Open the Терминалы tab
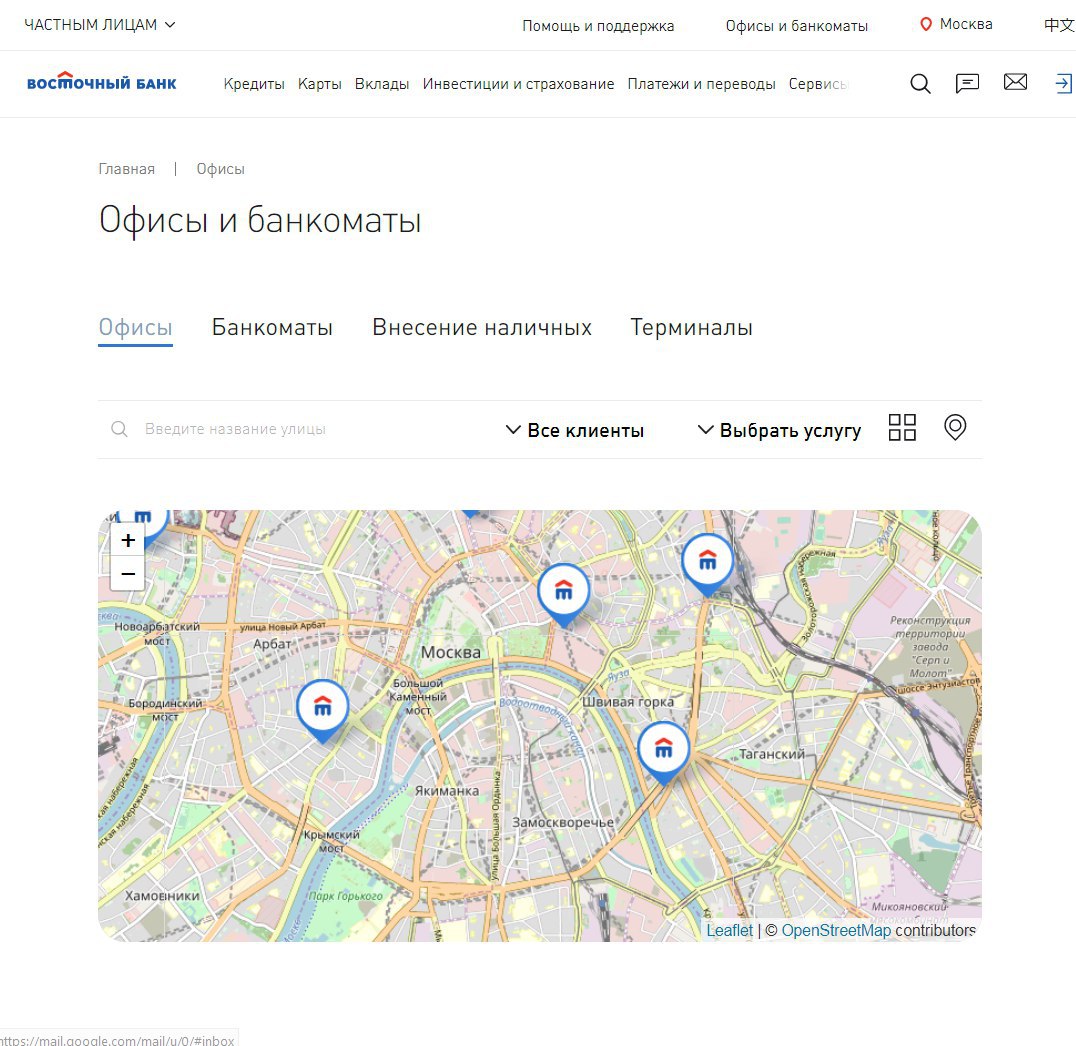Screen dimensions: 1076x1046 [692, 327]
